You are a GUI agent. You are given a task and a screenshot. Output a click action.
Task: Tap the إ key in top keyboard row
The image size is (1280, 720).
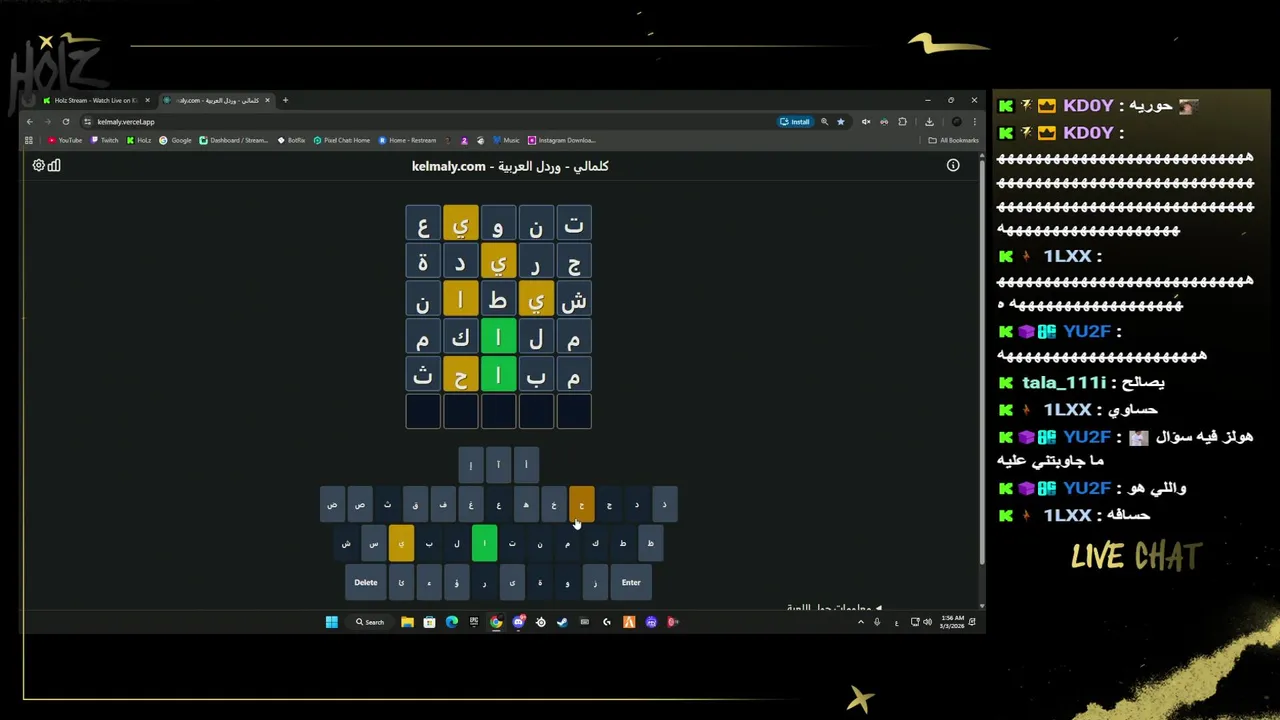(x=471, y=465)
